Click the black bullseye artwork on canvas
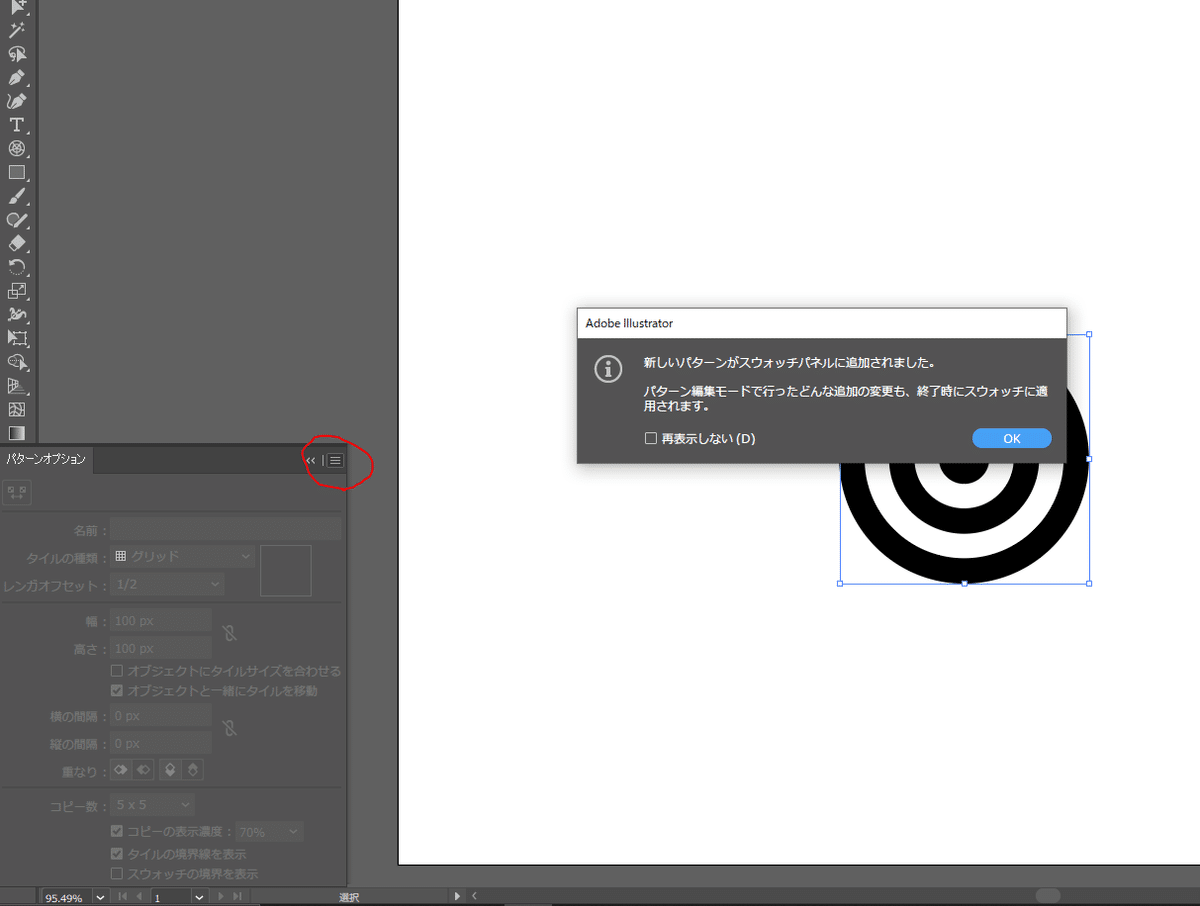The height and width of the screenshot is (906, 1200). (964, 523)
